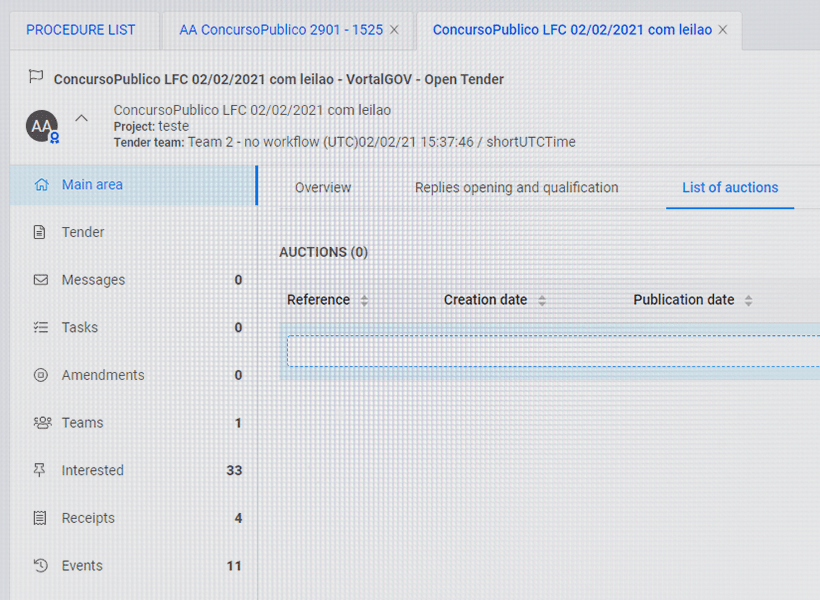Click the AA user avatar
Image resolution: width=820 pixels, height=600 pixels.
(42, 127)
